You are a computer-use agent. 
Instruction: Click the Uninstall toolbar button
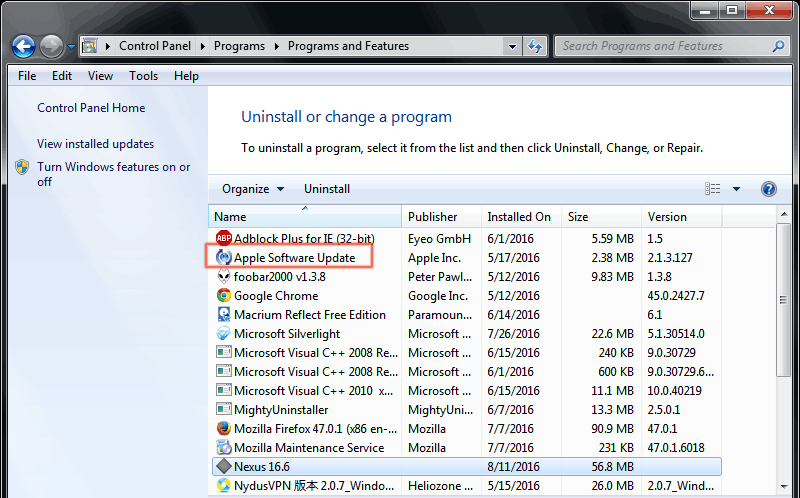pyautogui.click(x=327, y=189)
